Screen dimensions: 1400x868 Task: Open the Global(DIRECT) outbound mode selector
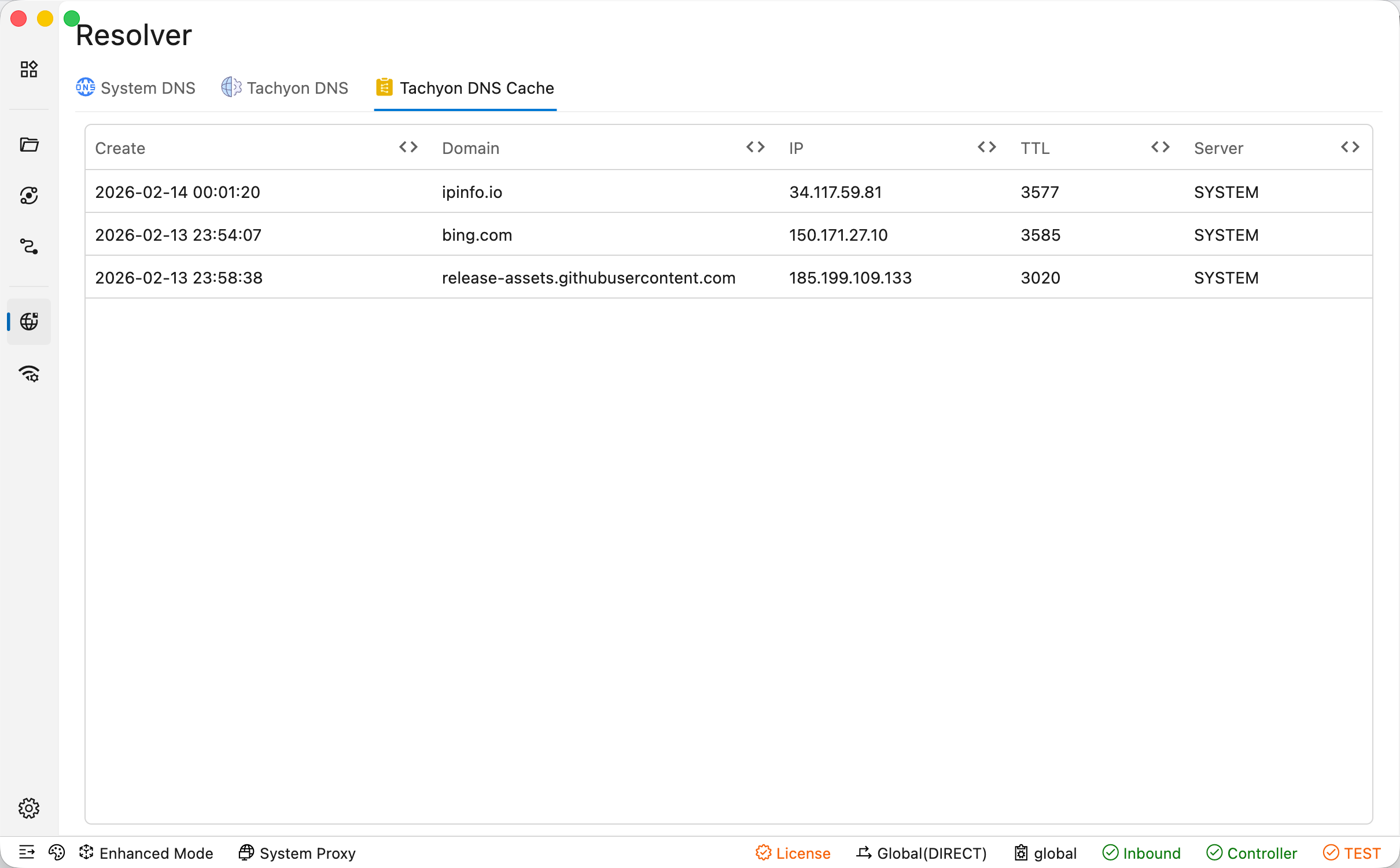tap(922, 853)
